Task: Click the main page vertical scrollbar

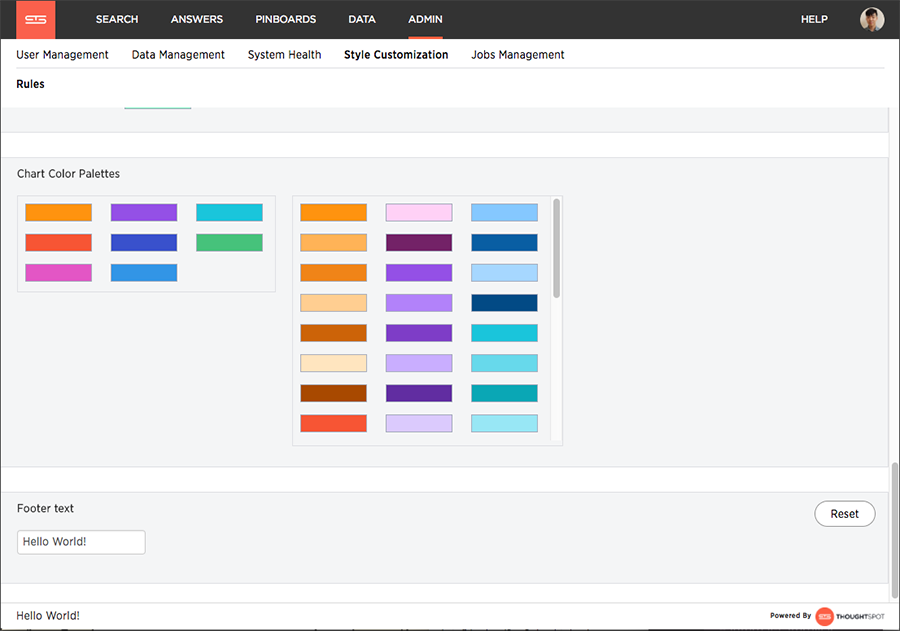Action: tap(894, 531)
